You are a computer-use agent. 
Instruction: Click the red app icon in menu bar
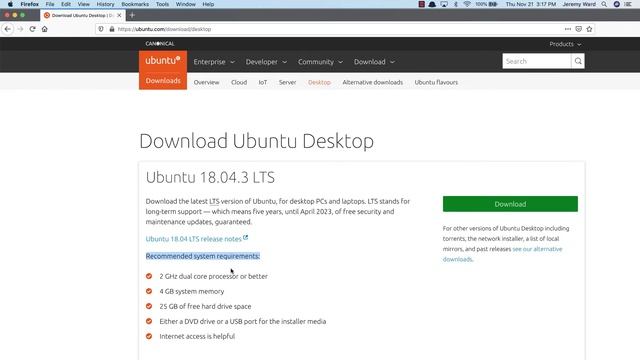pyautogui.click(x=422, y=4)
